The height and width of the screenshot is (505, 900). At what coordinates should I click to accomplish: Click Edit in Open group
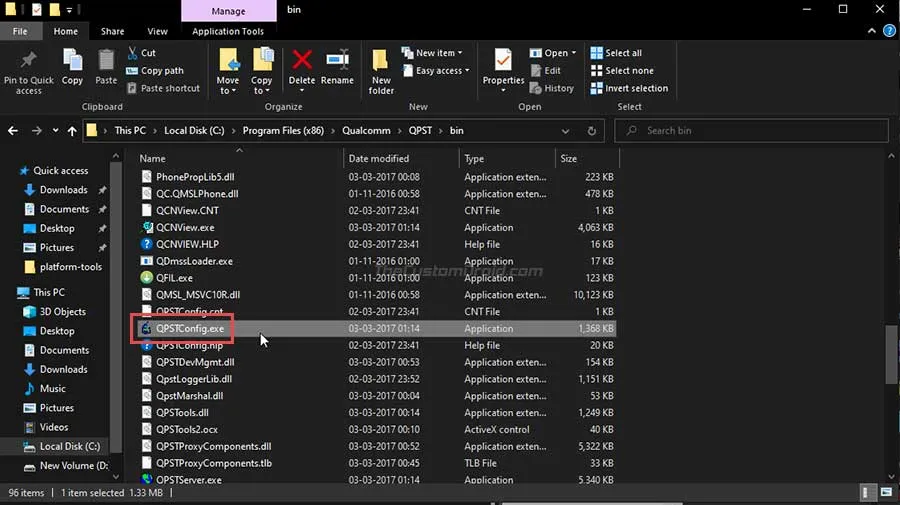click(546, 71)
